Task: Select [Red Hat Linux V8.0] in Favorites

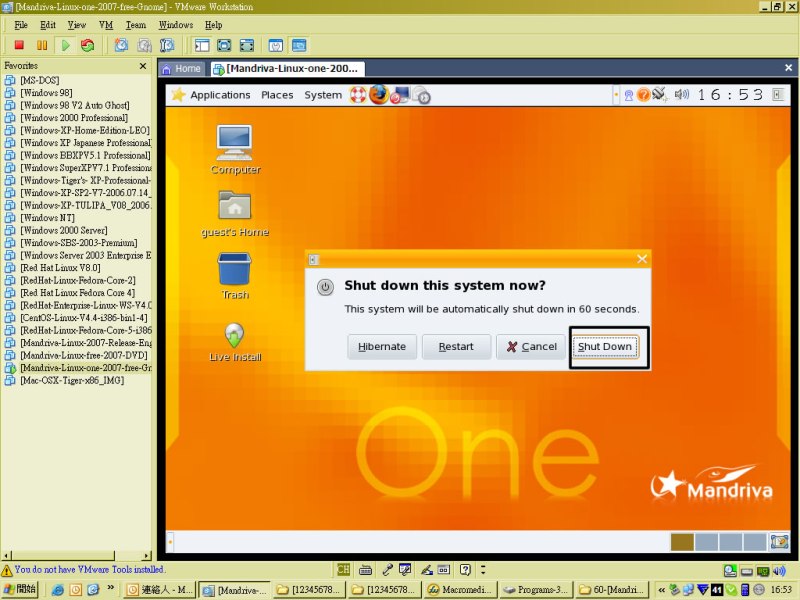Action: click(60, 268)
